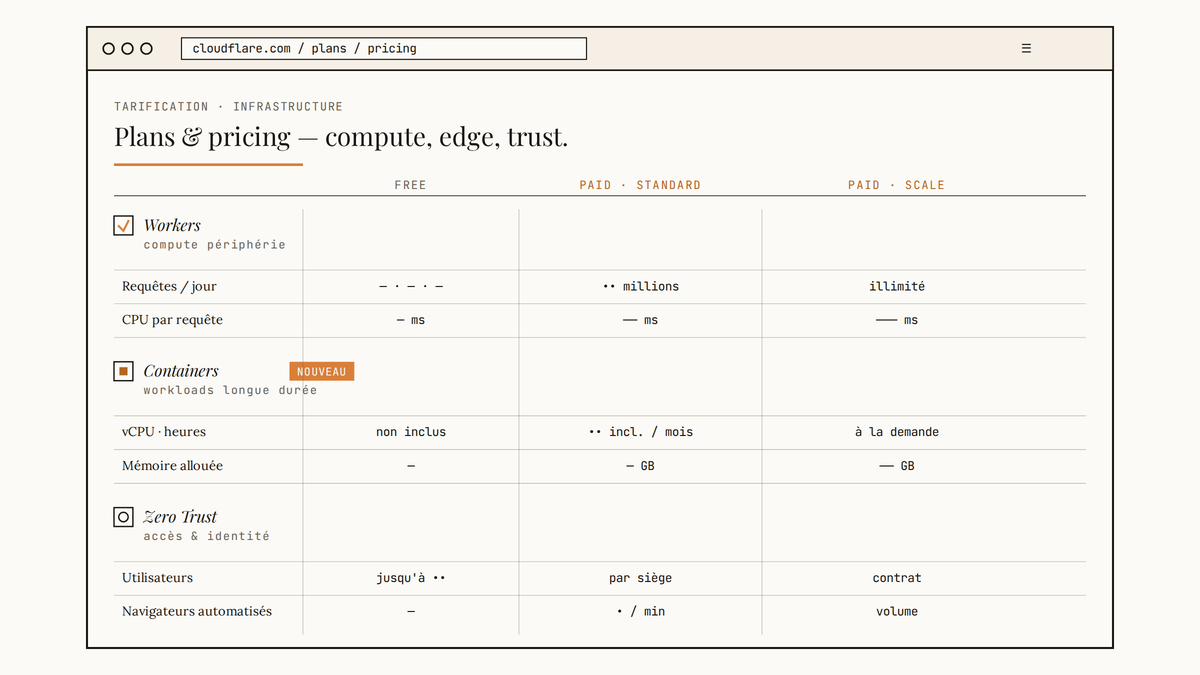Viewport: 1200px width, 675px height.
Task: Click the 'Navigateurs automatisés' row label
Action: (197, 611)
